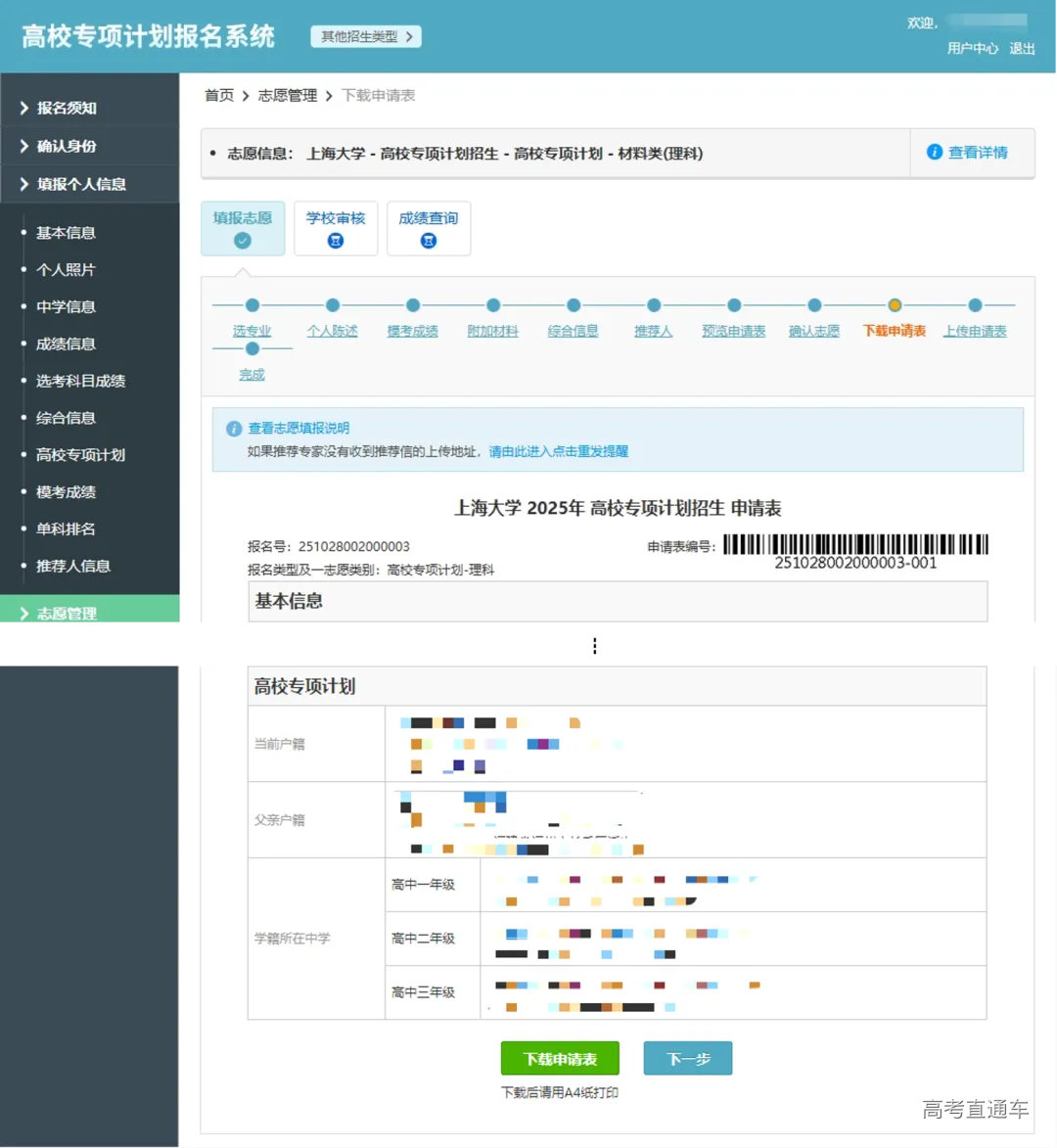
Task: Select the 确认志愿 step marker
Action: (x=813, y=331)
